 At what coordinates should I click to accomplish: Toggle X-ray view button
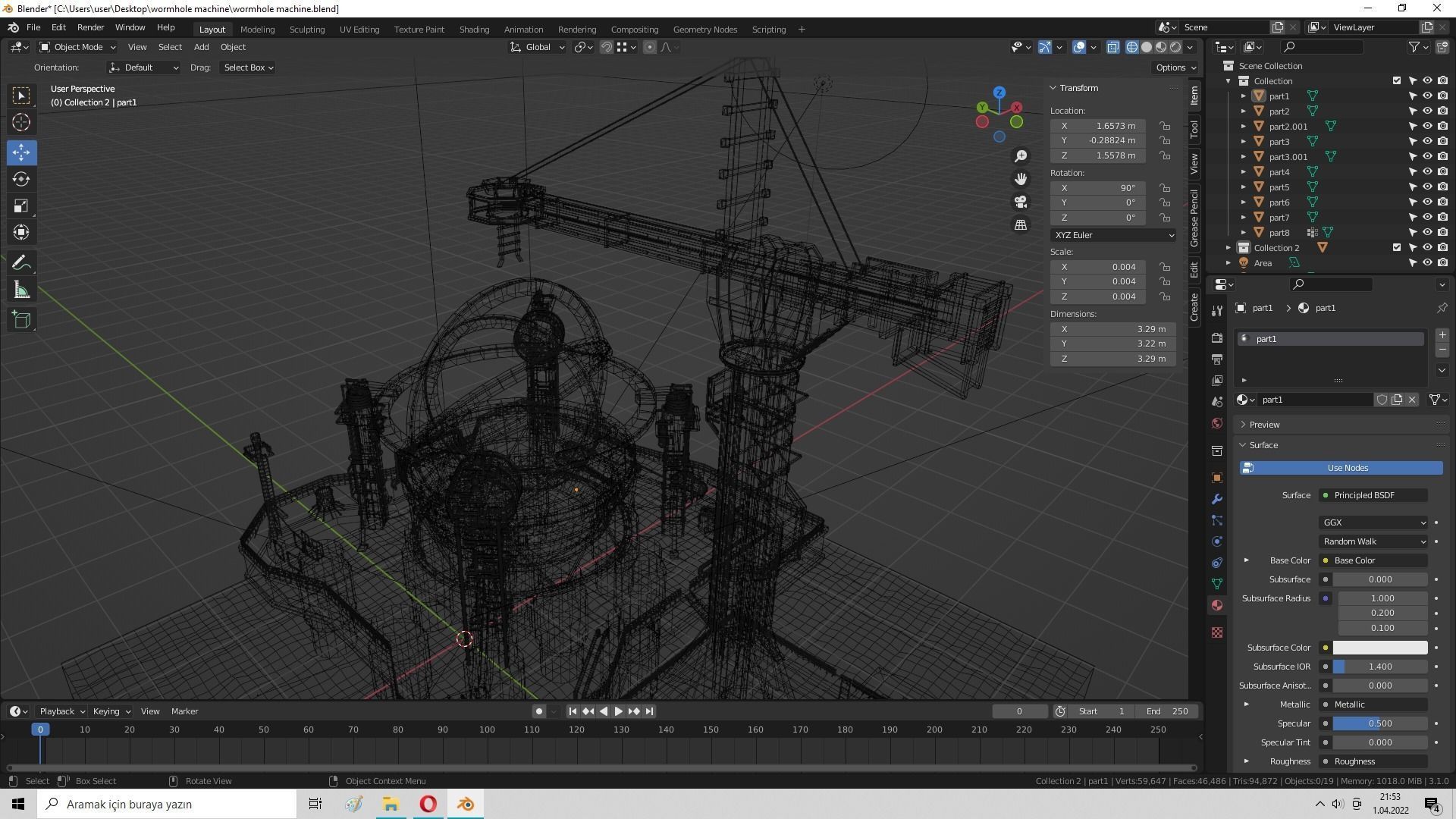tap(1112, 47)
